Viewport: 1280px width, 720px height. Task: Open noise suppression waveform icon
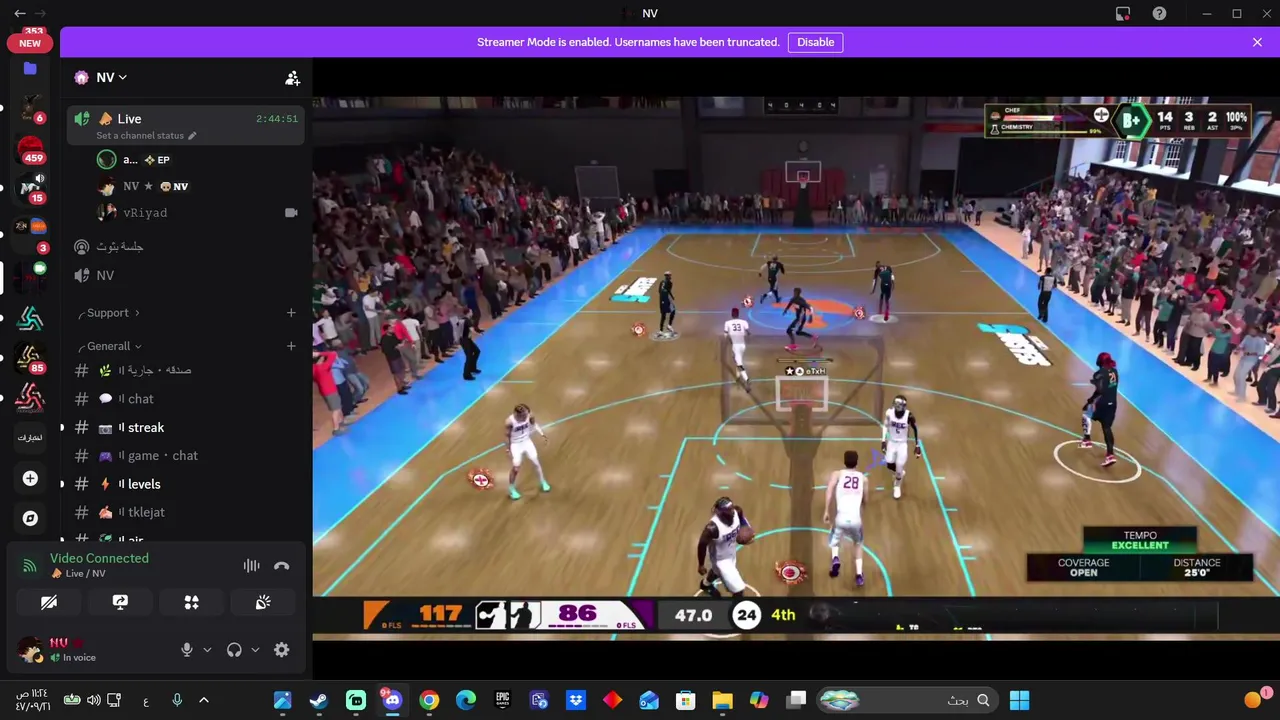[251, 566]
